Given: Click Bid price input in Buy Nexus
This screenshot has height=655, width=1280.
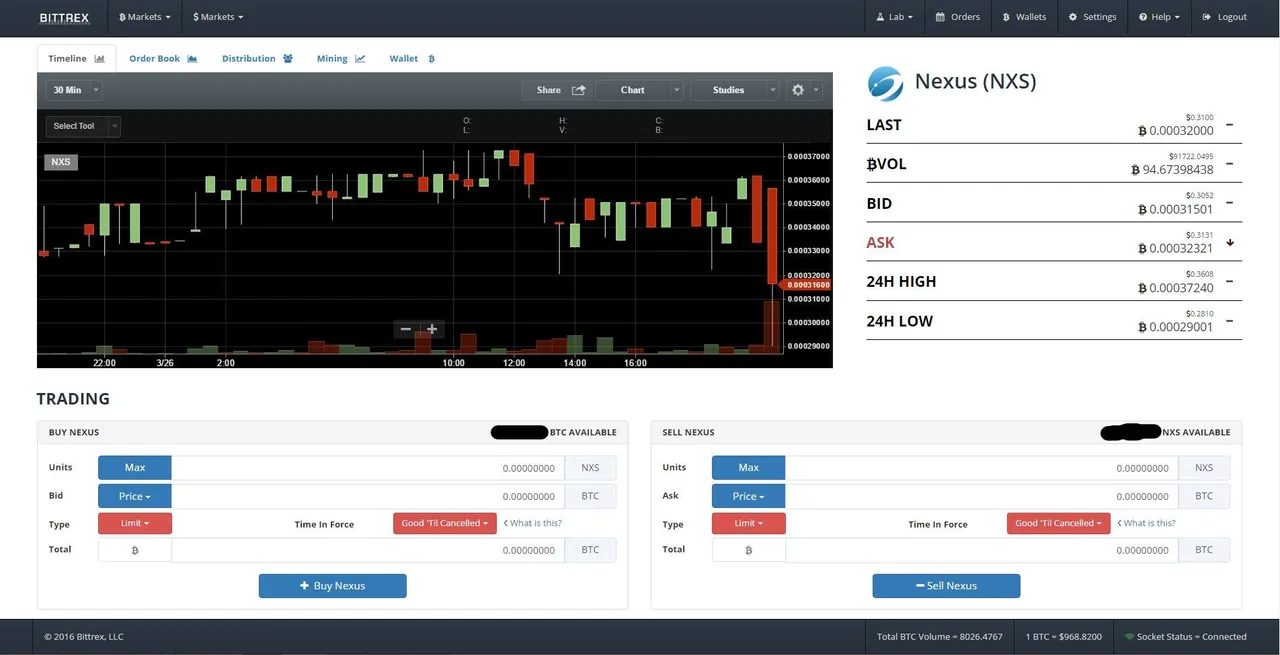Looking at the screenshot, I should tap(368, 496).
